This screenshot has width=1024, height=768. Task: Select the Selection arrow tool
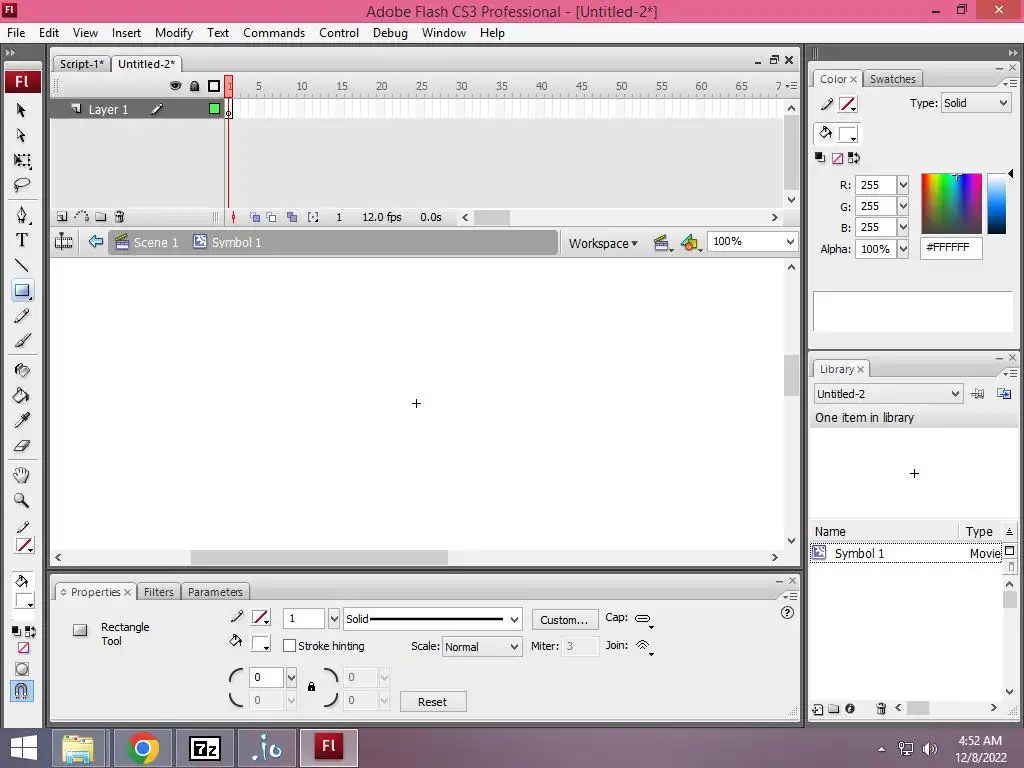(x=21, y=110)
